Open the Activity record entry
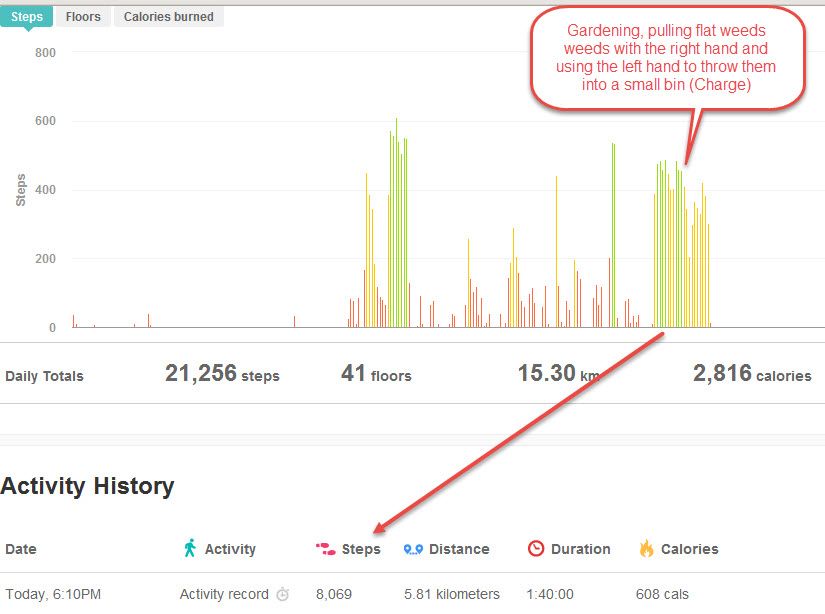825x614 pixels. [x=224, y=594]
